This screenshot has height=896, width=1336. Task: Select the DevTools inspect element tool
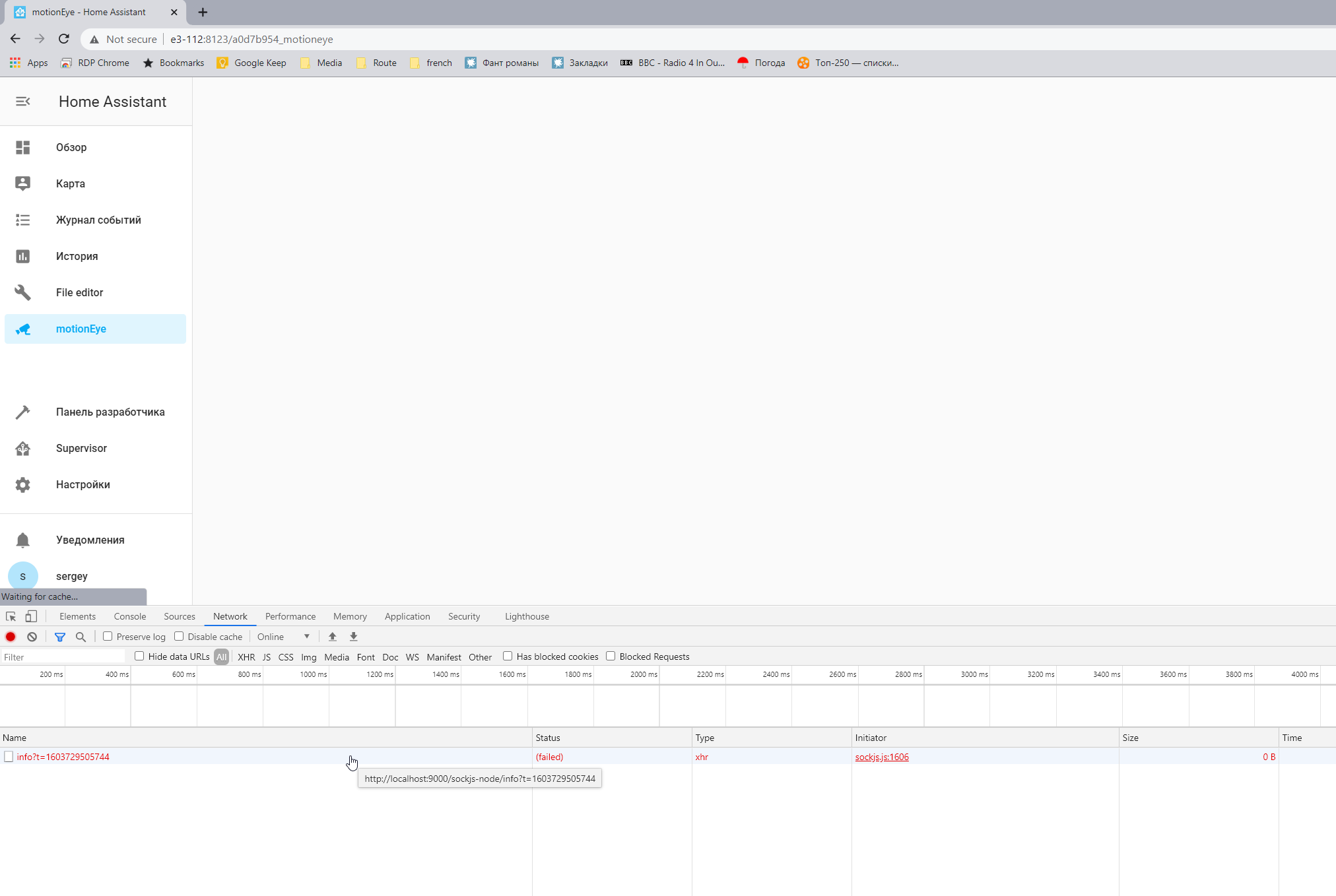[11, 616]
